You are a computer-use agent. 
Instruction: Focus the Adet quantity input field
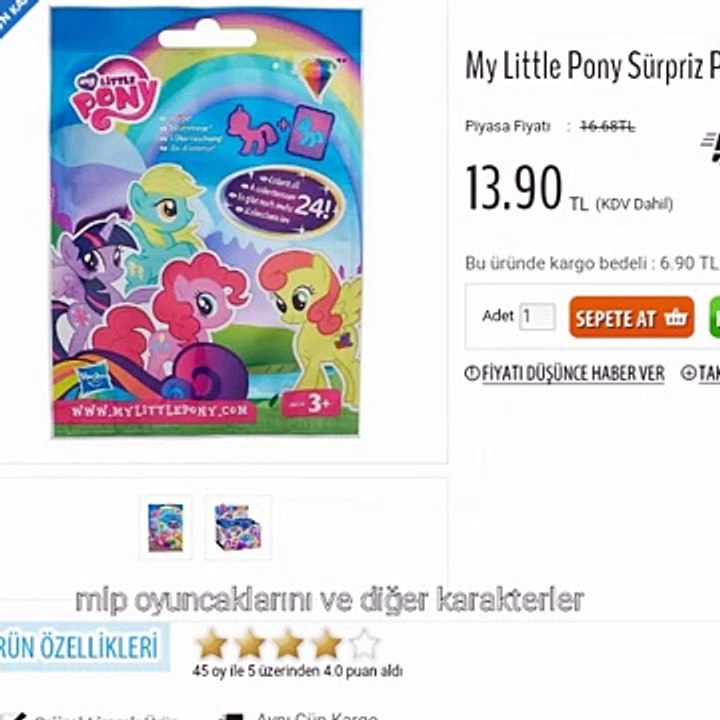[x=537, y=316]
